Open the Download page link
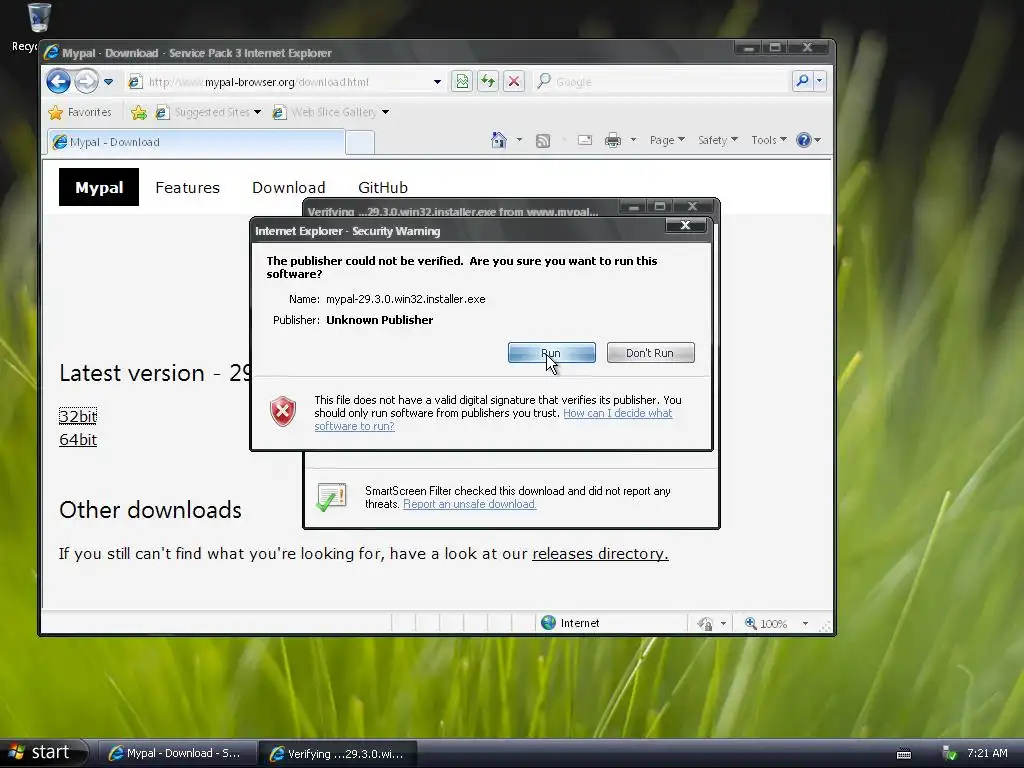 click(289, 187)
